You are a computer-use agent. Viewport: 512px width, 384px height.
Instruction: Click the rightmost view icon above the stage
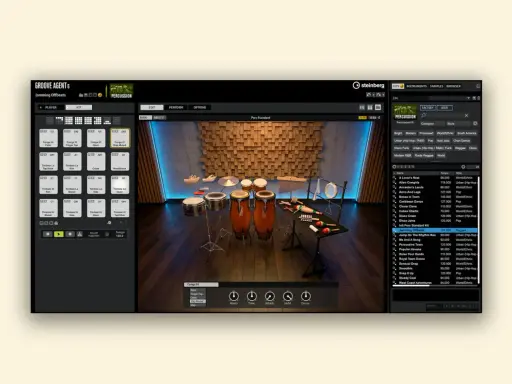(378, 107)
